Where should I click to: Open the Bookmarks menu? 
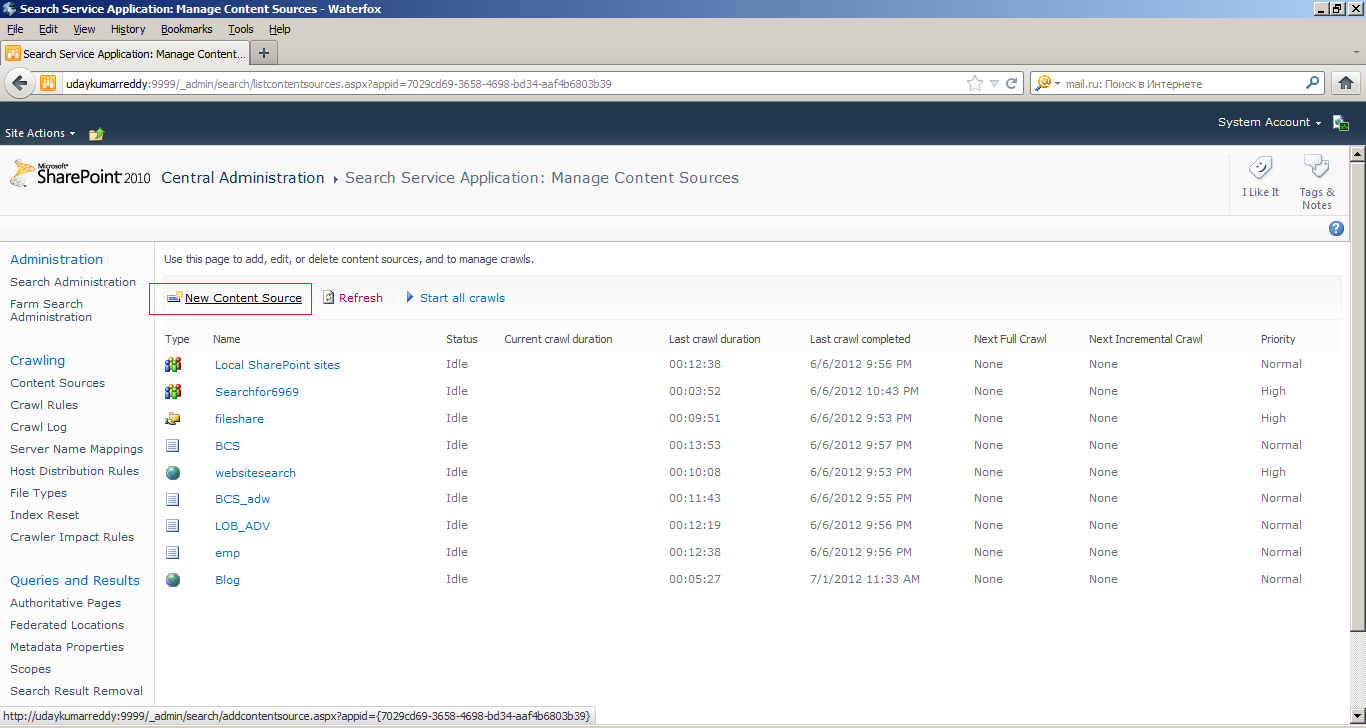187,29
